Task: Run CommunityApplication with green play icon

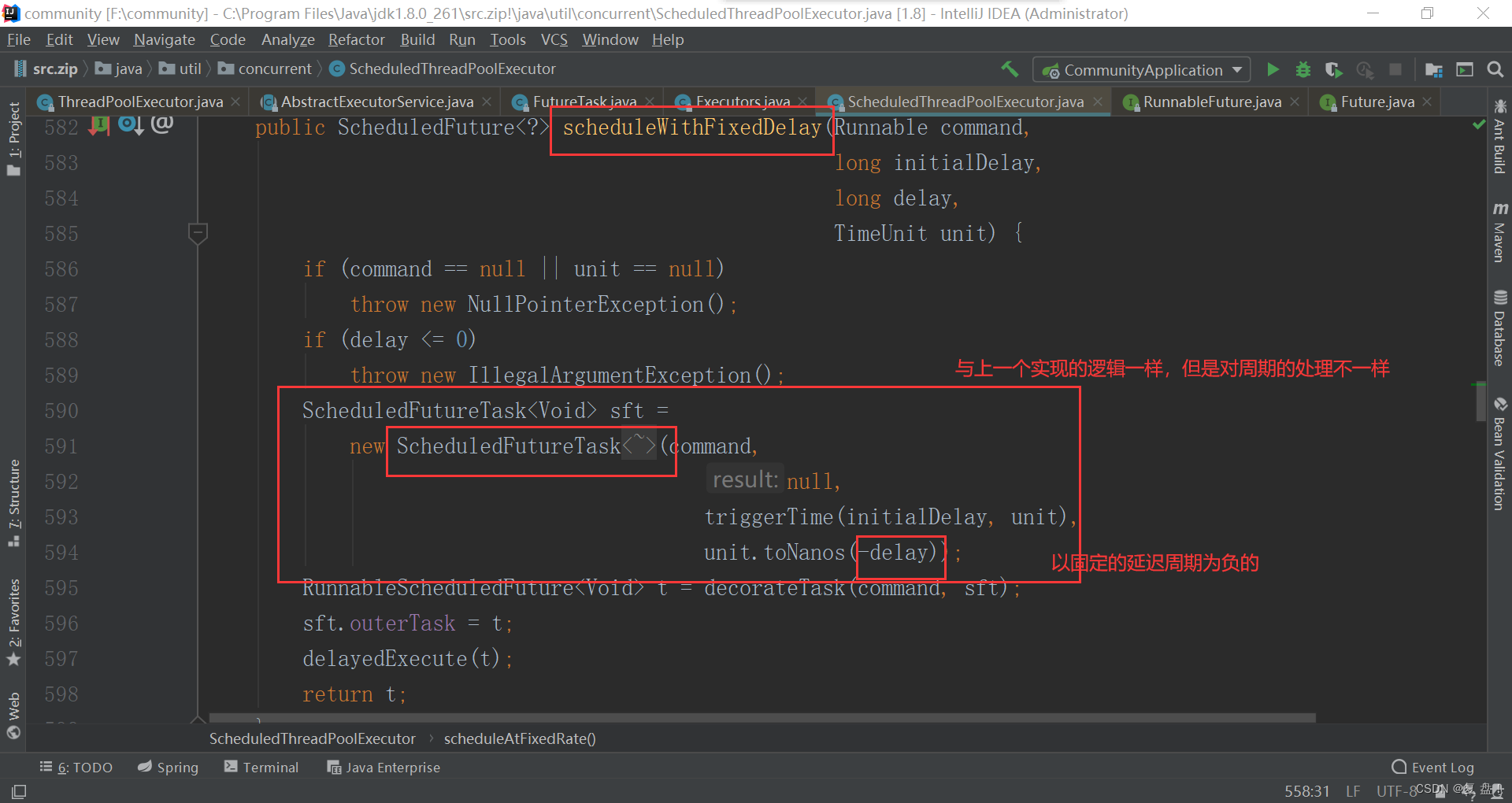Action: coord(1273,69)
